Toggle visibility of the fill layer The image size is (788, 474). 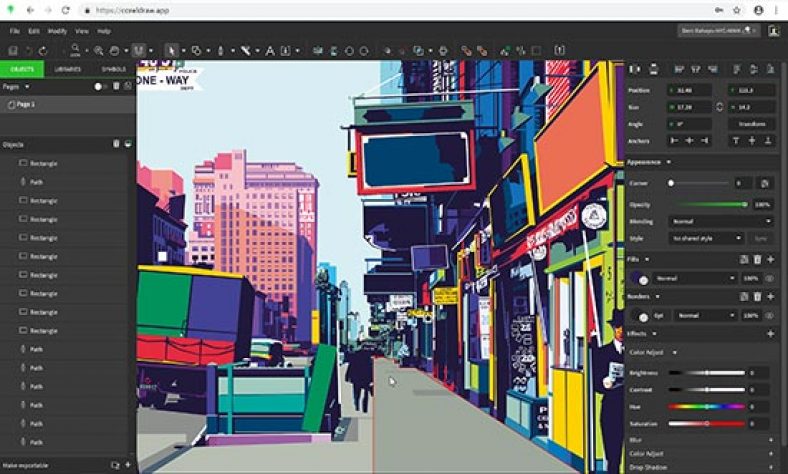pos(770,278)
